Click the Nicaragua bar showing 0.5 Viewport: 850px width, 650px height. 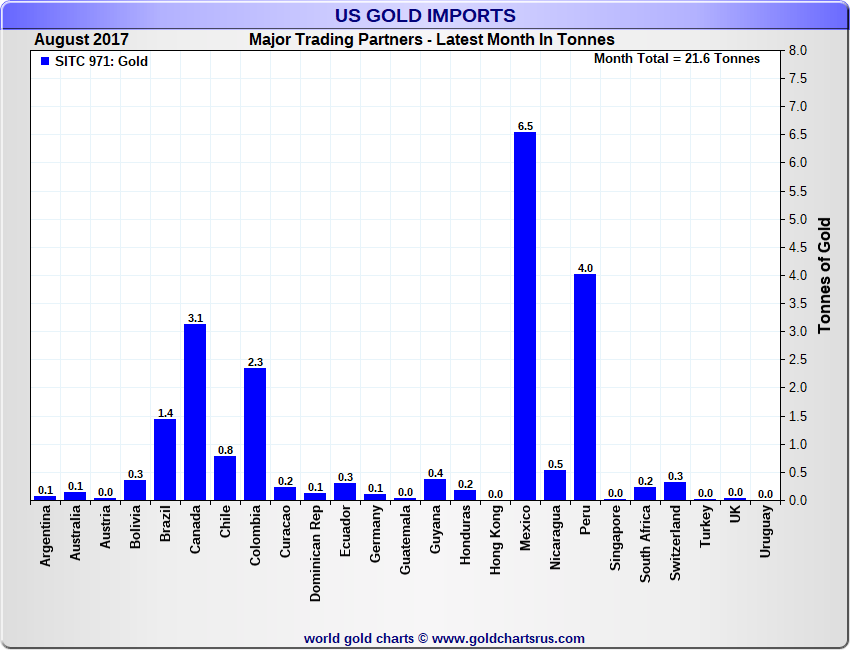555,485
